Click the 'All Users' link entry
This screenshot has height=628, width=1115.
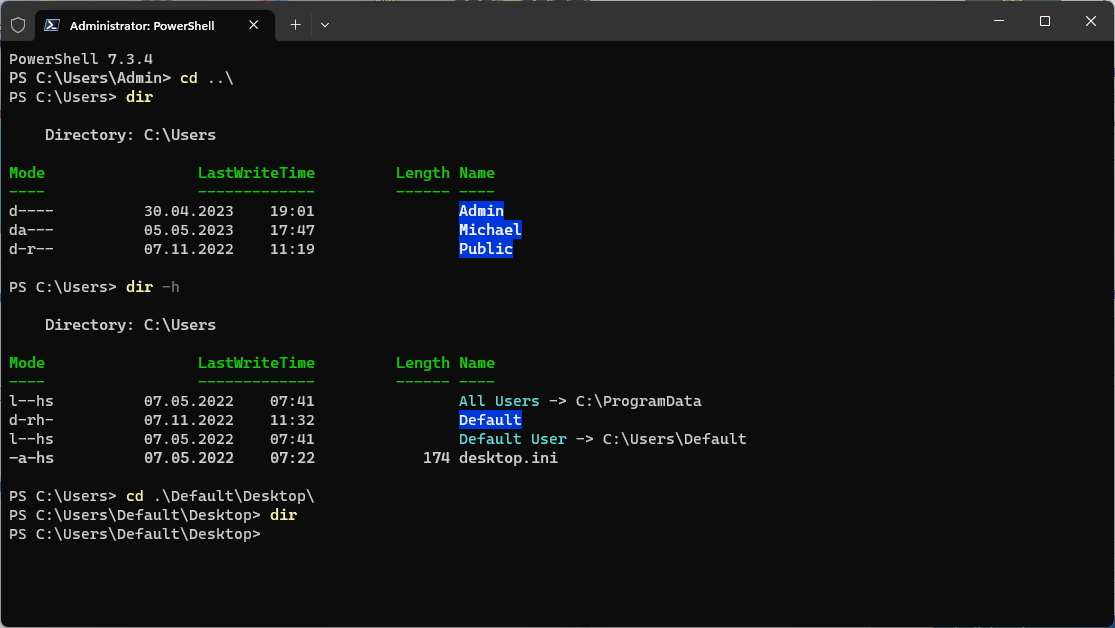tap(499, 401)
